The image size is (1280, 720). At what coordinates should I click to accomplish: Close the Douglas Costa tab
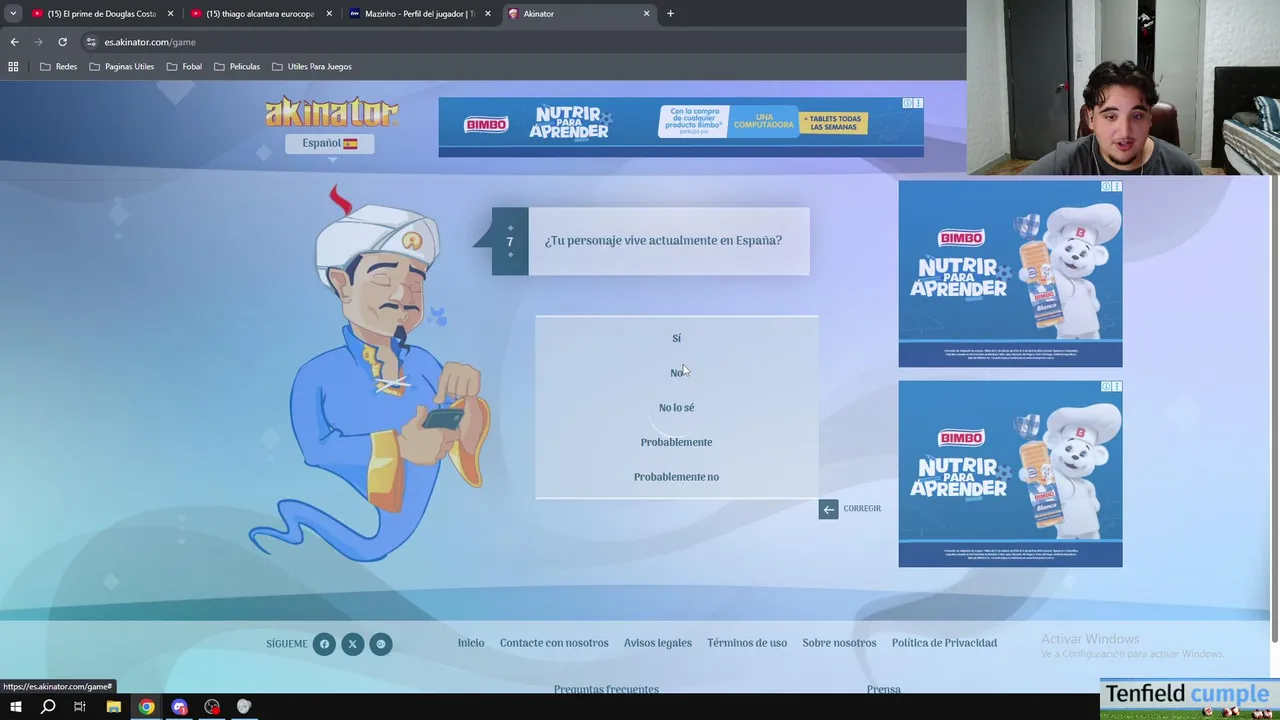click(170, 14)
